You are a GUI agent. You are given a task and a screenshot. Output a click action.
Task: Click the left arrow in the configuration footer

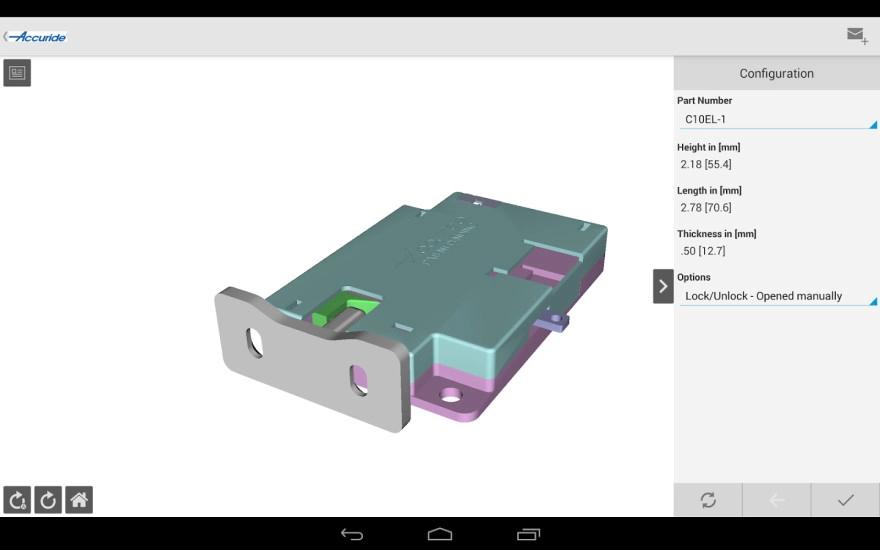pos(776,500)
